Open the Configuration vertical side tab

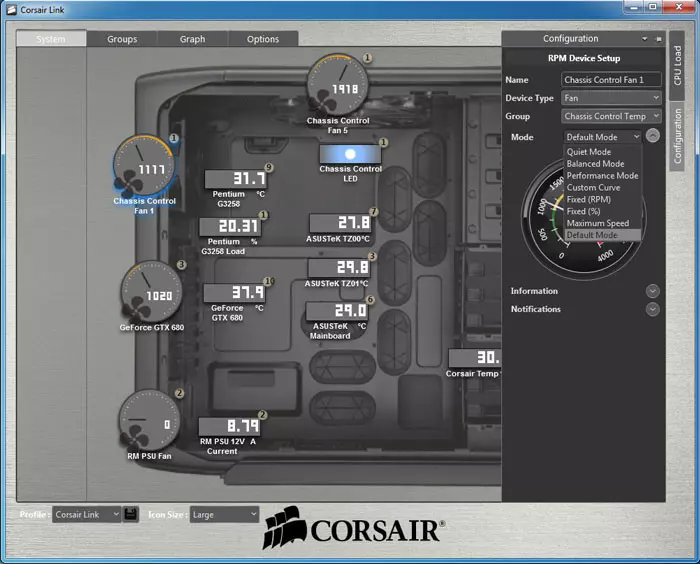coord(677,136)
